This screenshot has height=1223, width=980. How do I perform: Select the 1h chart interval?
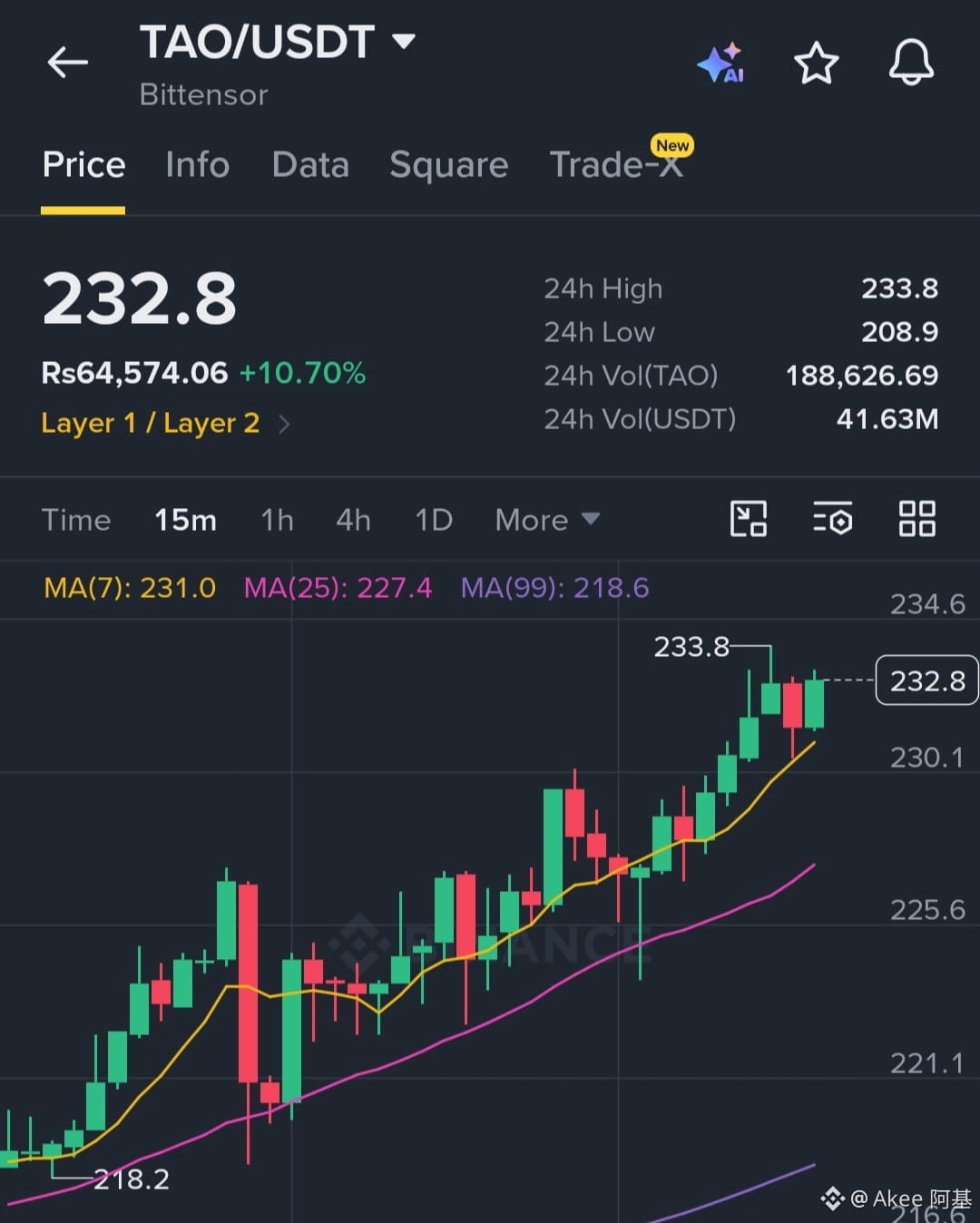coord(277,520)
